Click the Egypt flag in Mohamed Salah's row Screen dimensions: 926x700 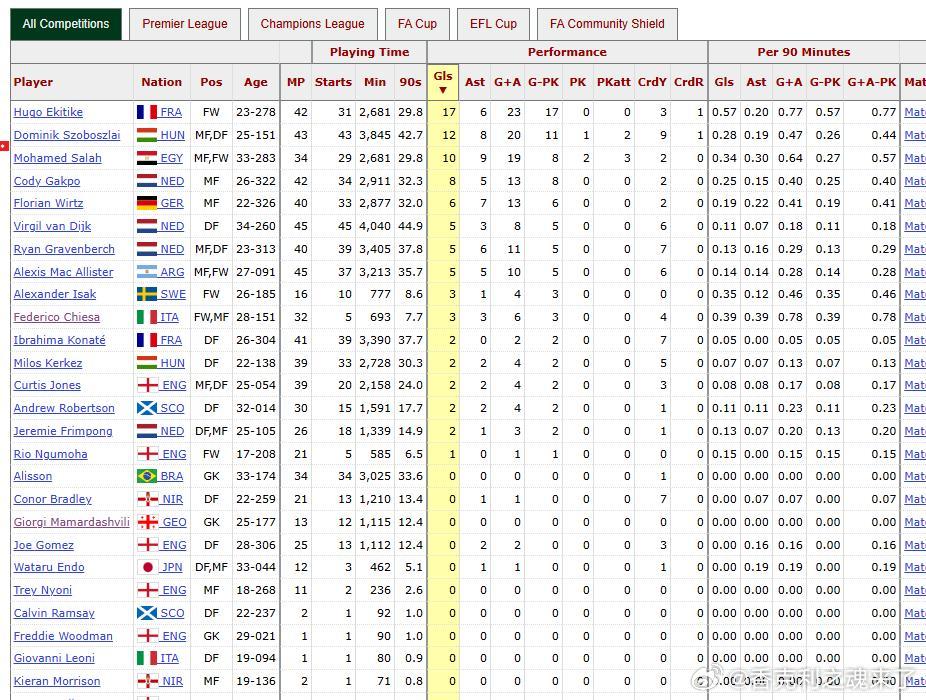click(147, 158)
